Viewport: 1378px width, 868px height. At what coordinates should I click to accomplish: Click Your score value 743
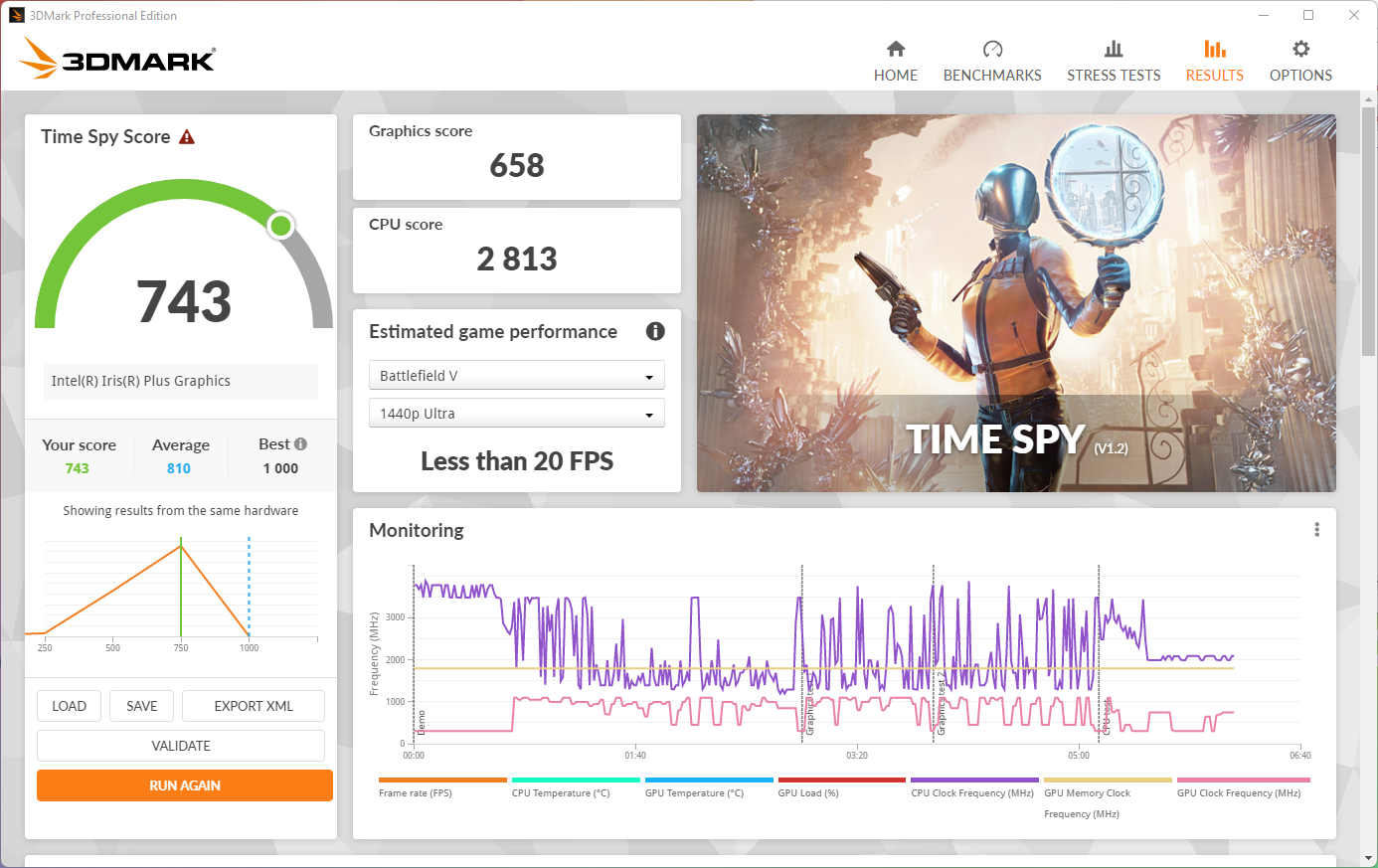pos(78,468)
